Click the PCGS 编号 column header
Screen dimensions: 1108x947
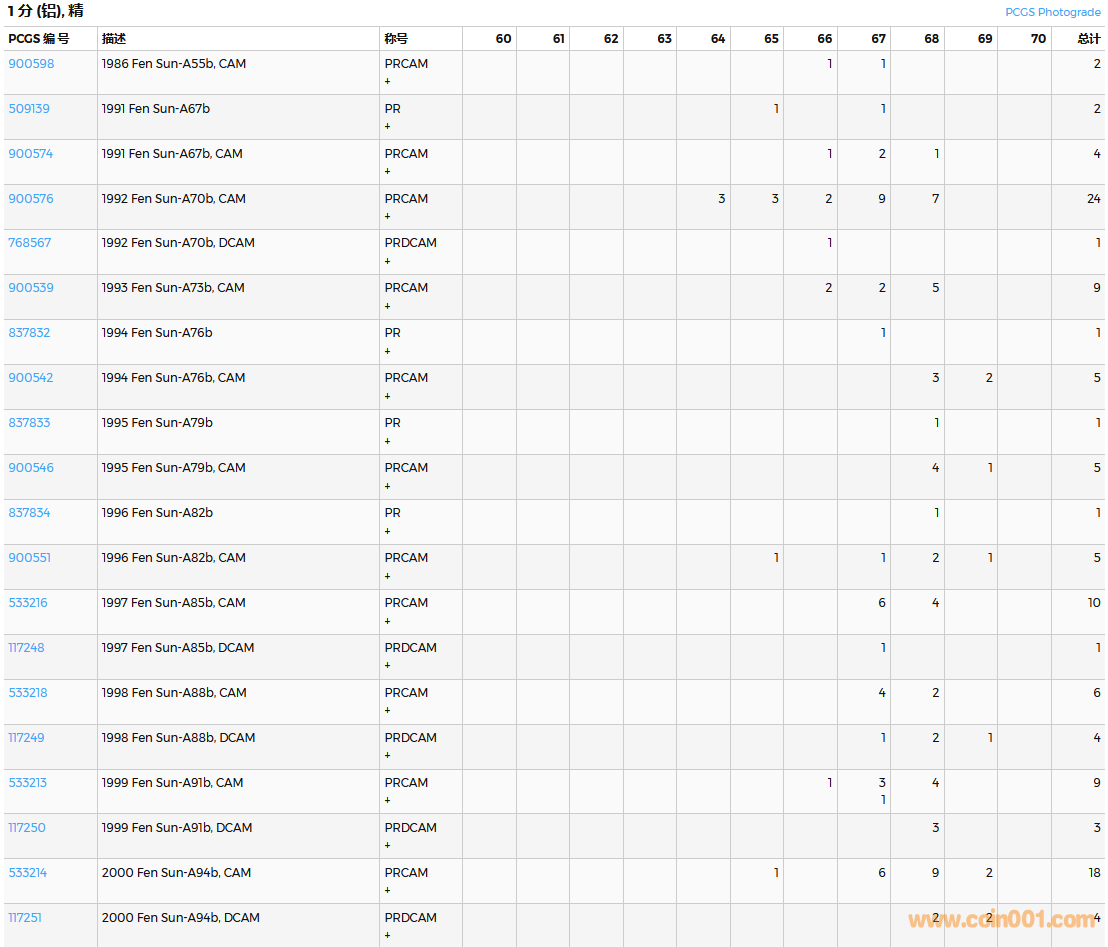[39, 39]
